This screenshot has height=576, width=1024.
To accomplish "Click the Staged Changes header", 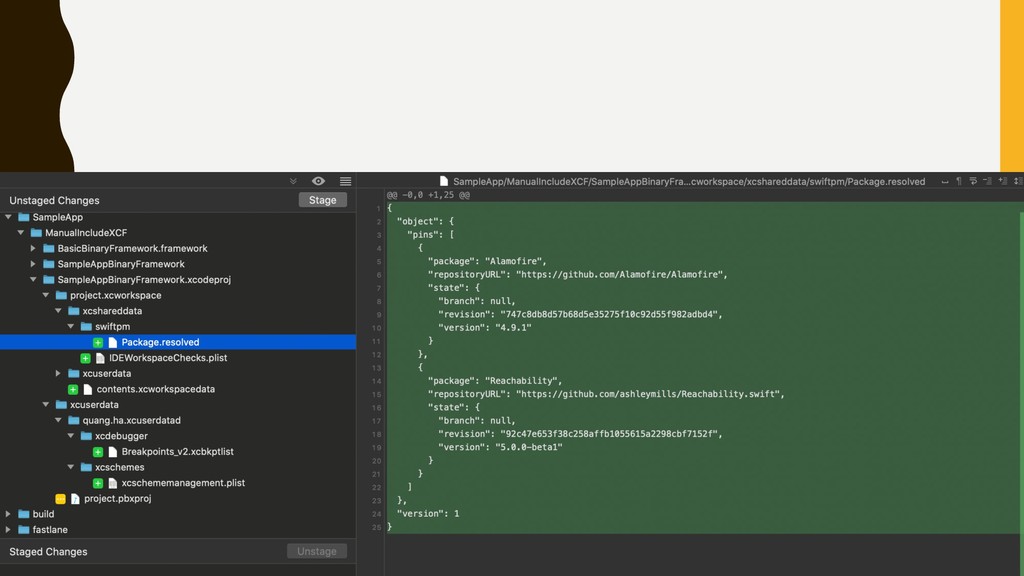I will pos(48,552).
